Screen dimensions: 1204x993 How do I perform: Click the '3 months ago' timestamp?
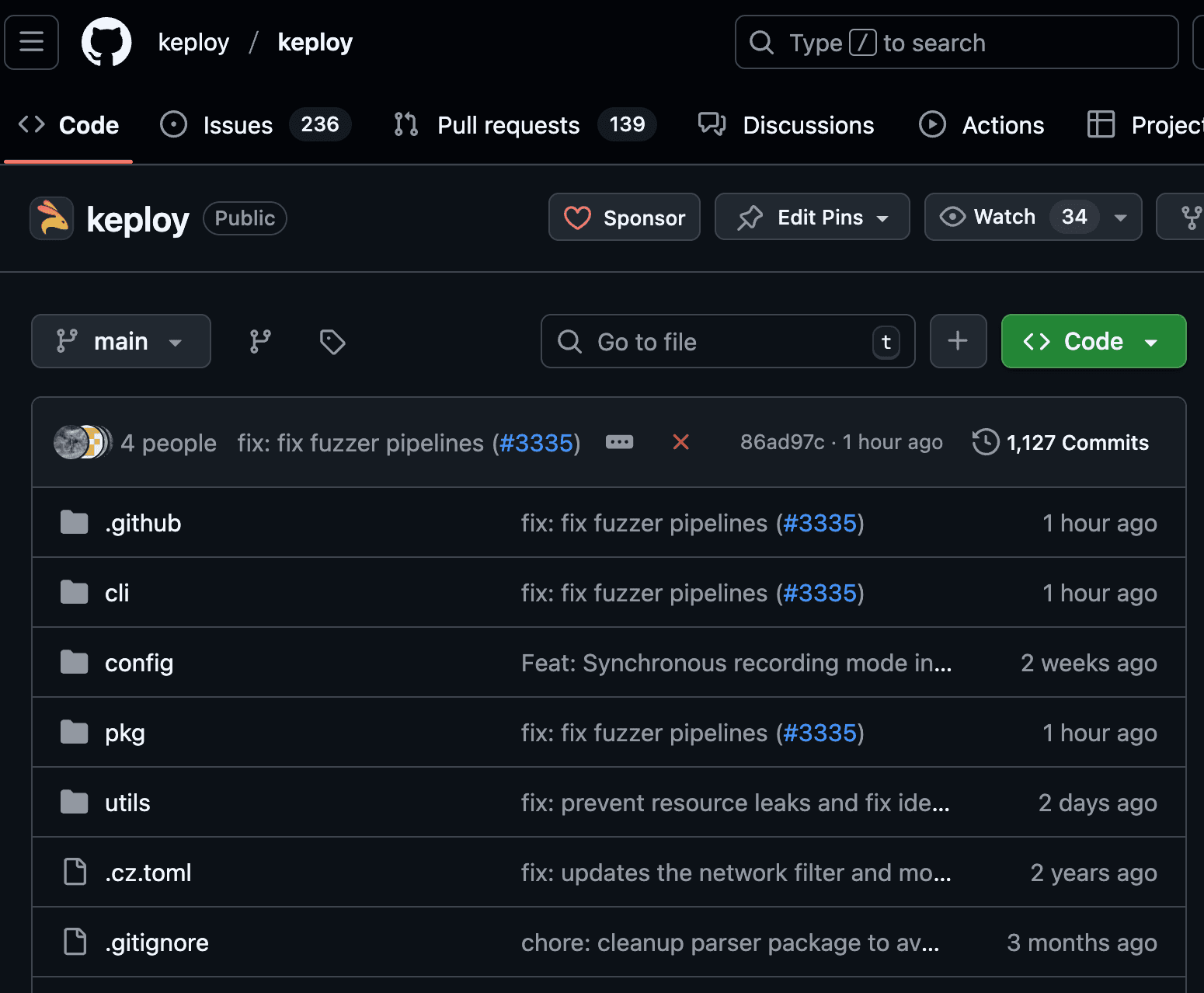pos(1082,942)
